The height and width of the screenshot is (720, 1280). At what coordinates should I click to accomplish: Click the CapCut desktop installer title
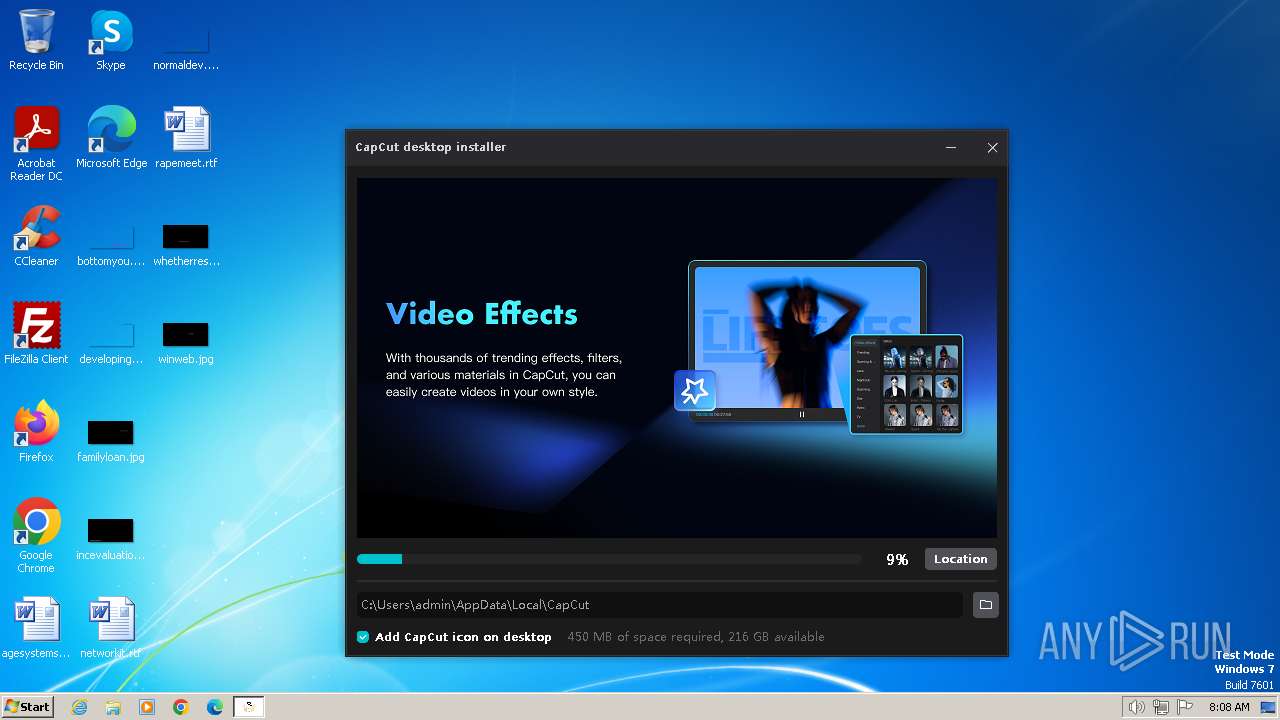point(431,147)
